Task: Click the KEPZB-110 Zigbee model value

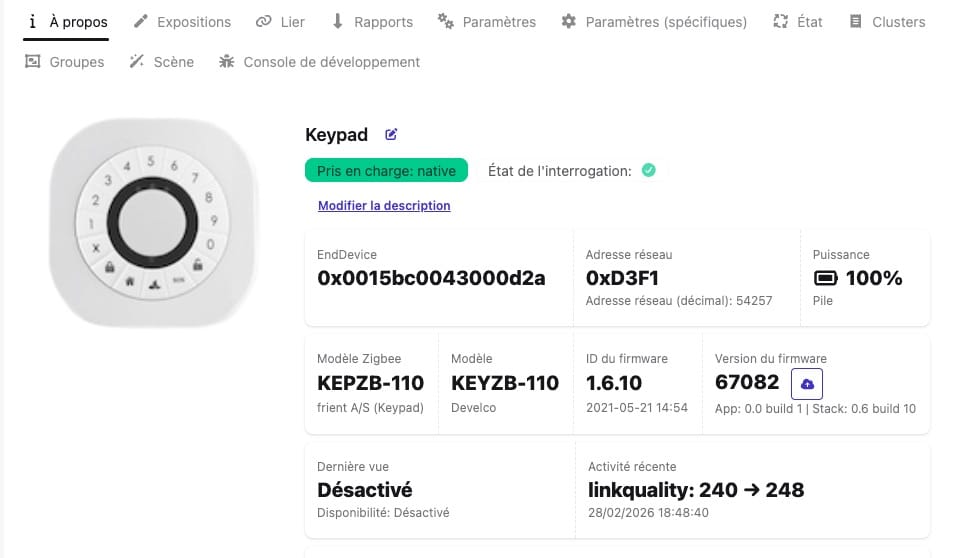Action: [370, 383]
